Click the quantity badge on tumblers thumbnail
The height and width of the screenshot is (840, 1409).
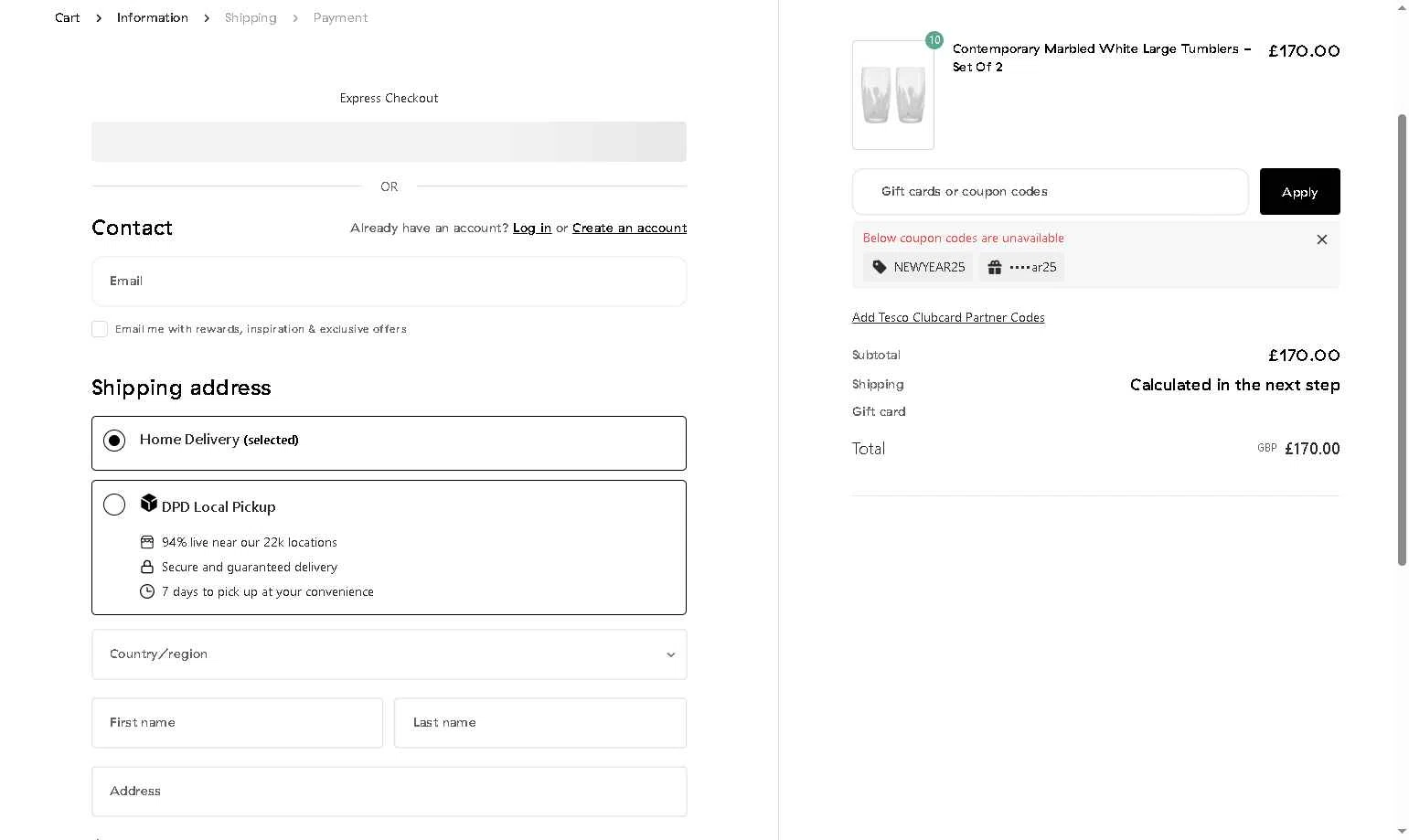(x=934, y=40)
